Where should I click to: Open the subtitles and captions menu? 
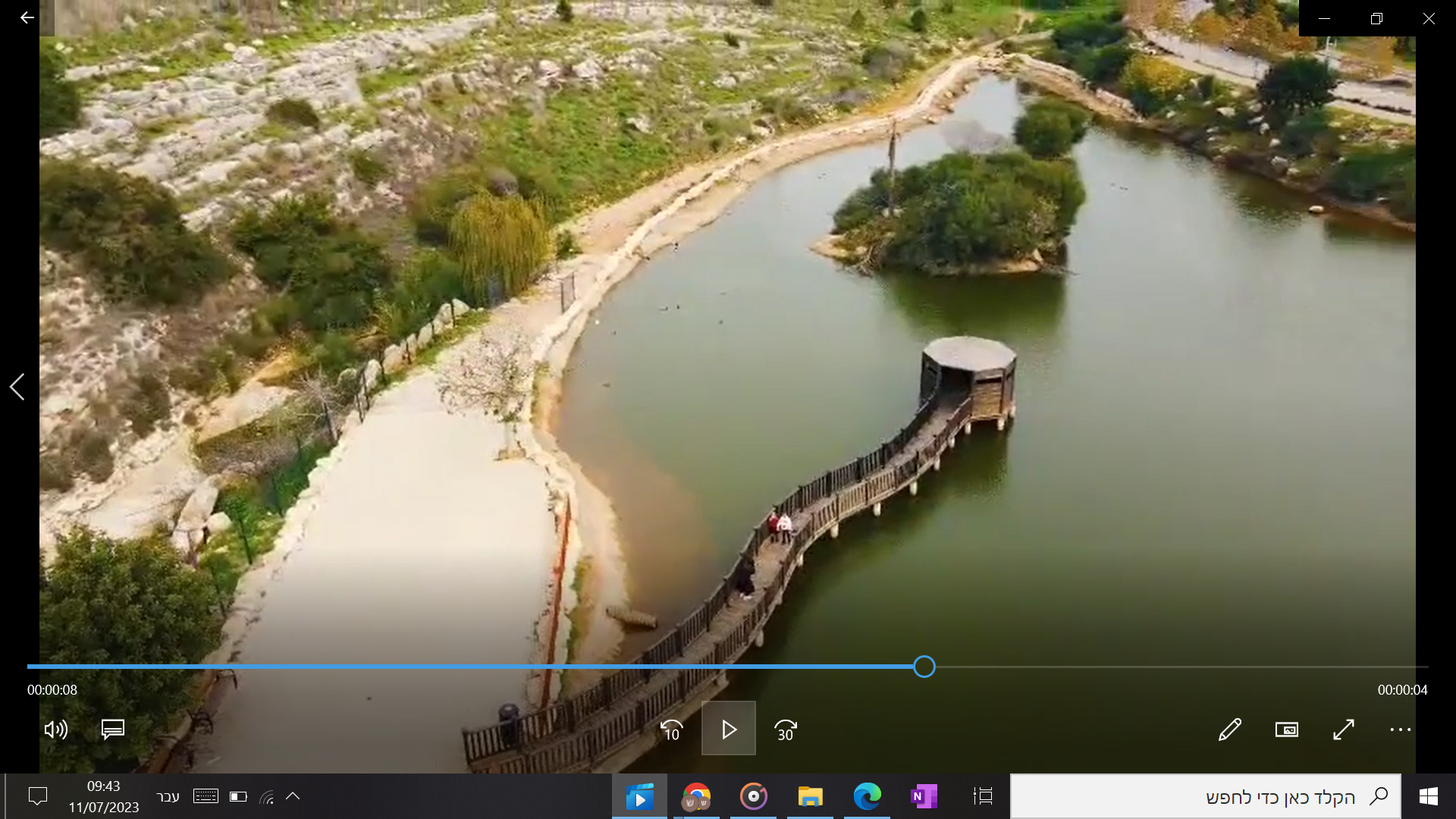tap(113, 730)
